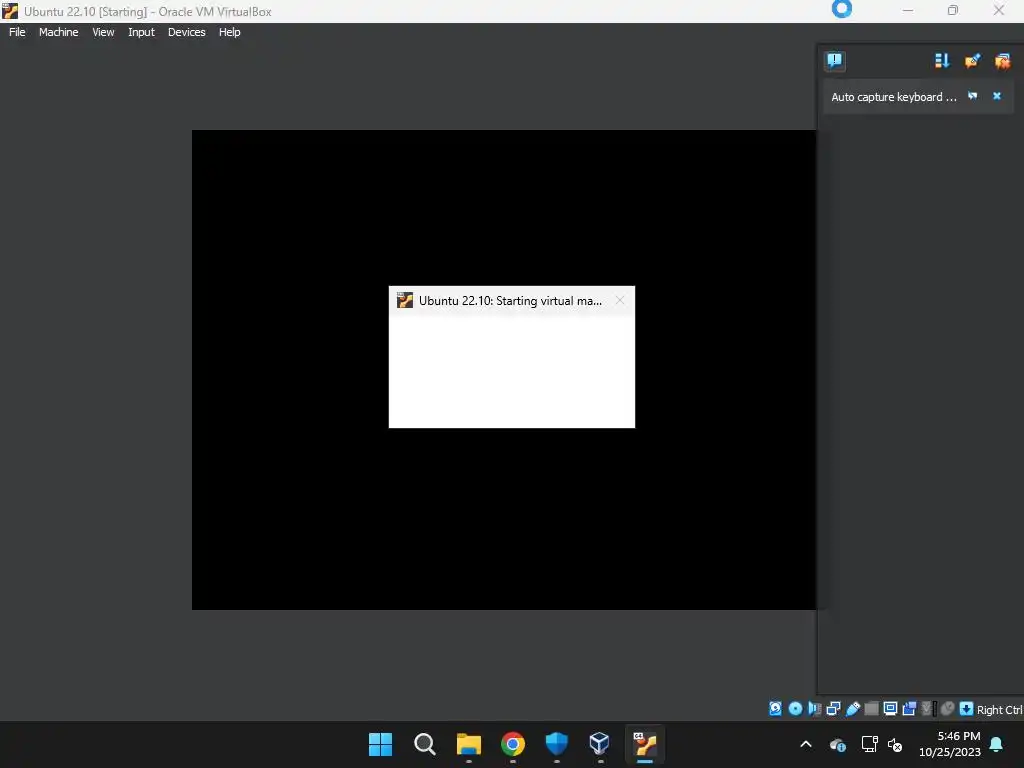
Task: Click the Cortana circle in title bar
Action: point(842,9)
